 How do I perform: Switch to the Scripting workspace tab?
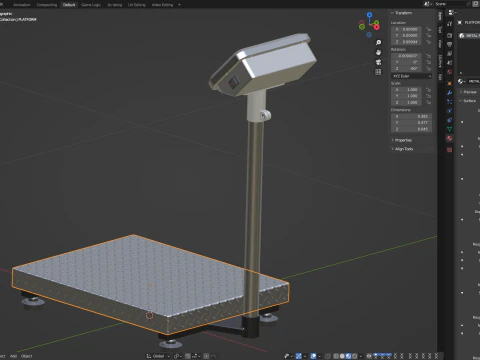[x=114, y=5]
